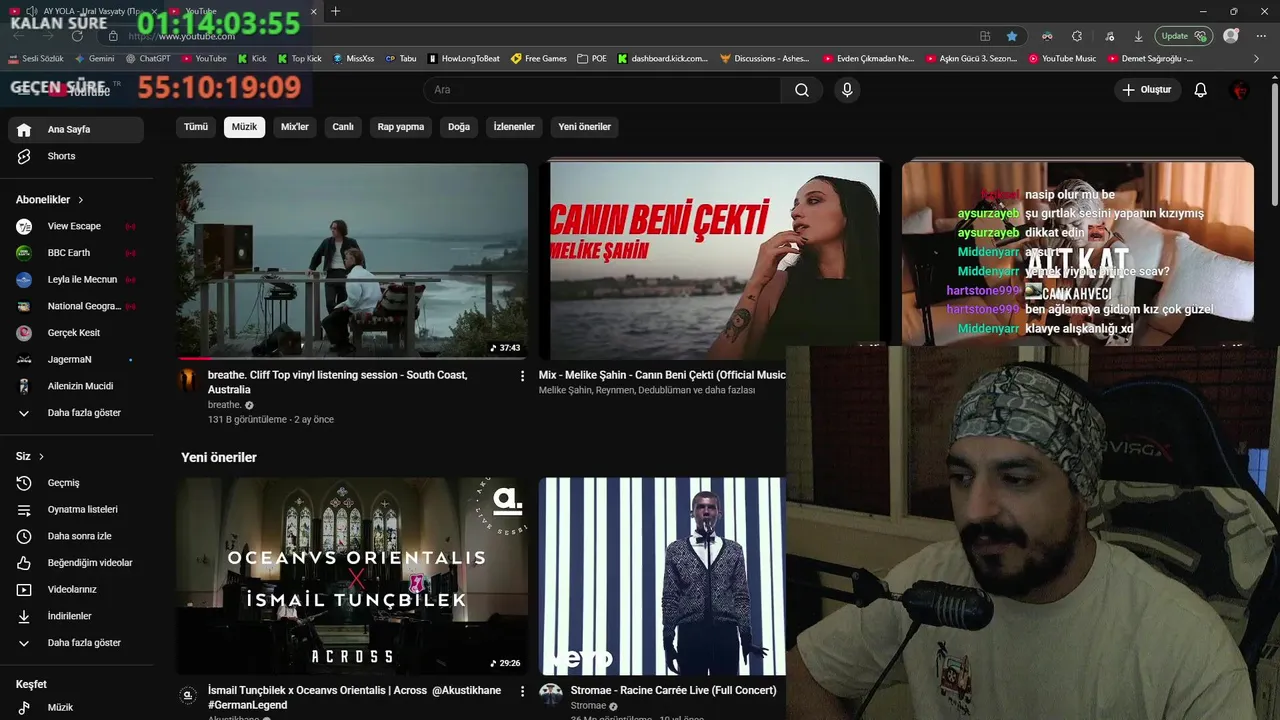Open the JagermaN subscription channel
Screen dimensions: 1280x720
[x=76, y=359]
